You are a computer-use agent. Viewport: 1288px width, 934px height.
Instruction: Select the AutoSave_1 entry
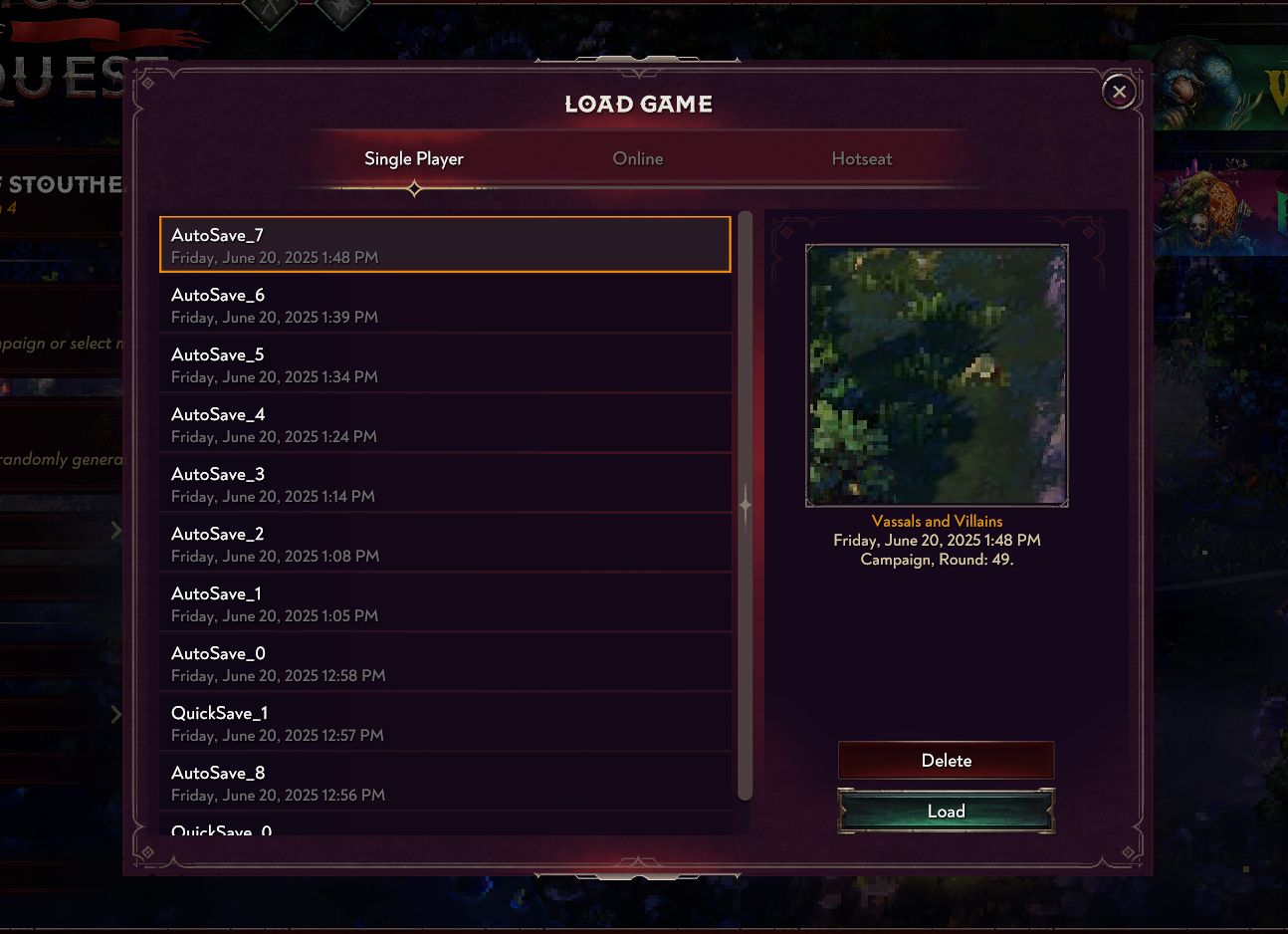coord(445,603)
